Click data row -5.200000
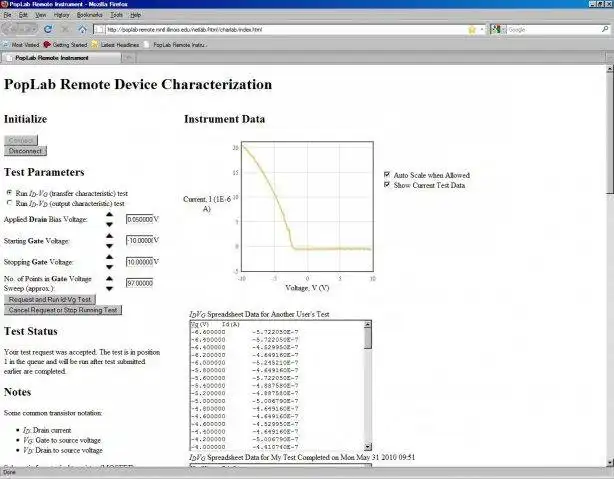The image size is (614, 479). [245, 393]
